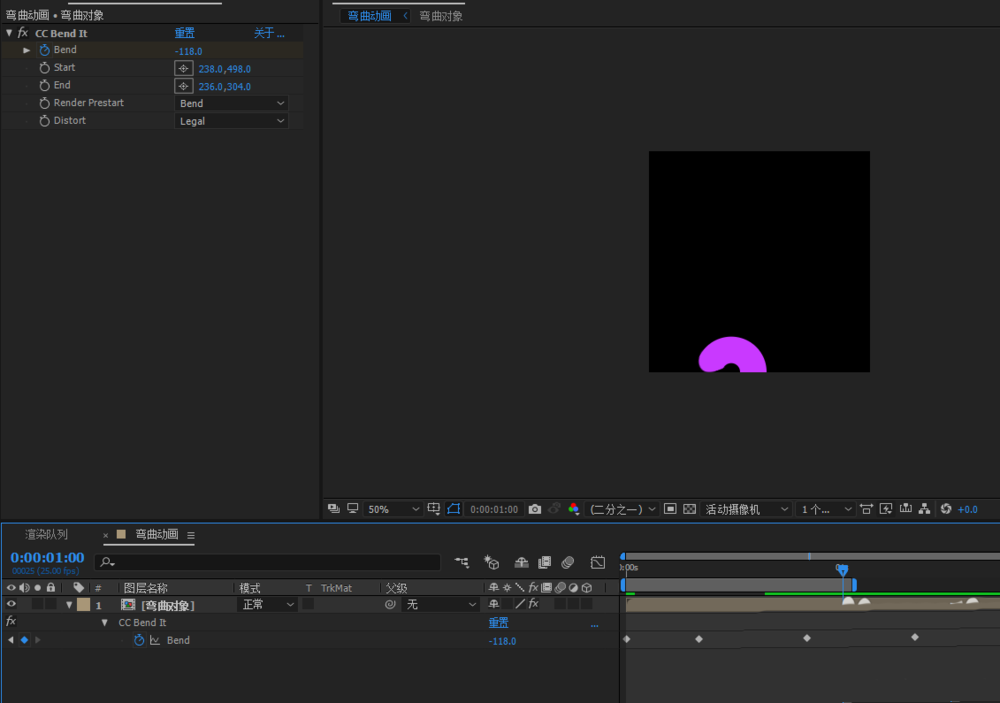
Task: Toggle the layer's quality switch
Action: (520, 603)
